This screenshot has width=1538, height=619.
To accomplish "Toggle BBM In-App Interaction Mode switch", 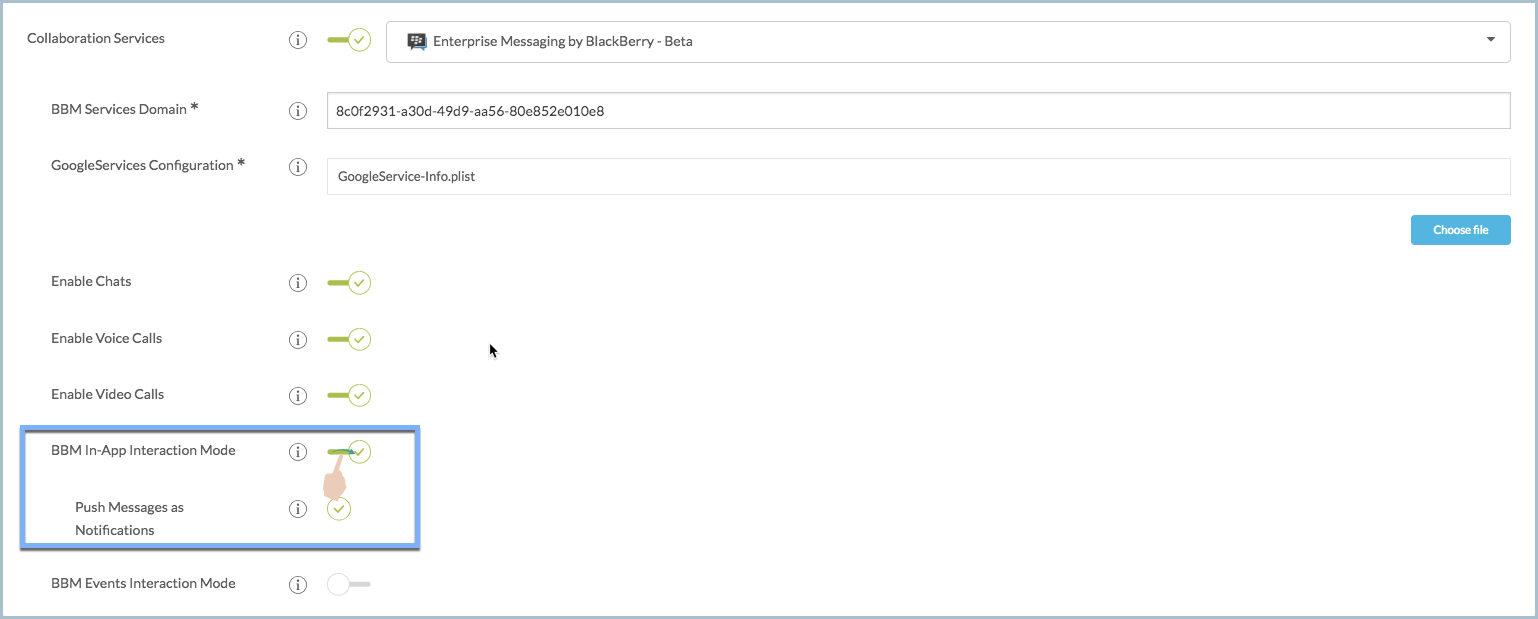I will [349, 452].
